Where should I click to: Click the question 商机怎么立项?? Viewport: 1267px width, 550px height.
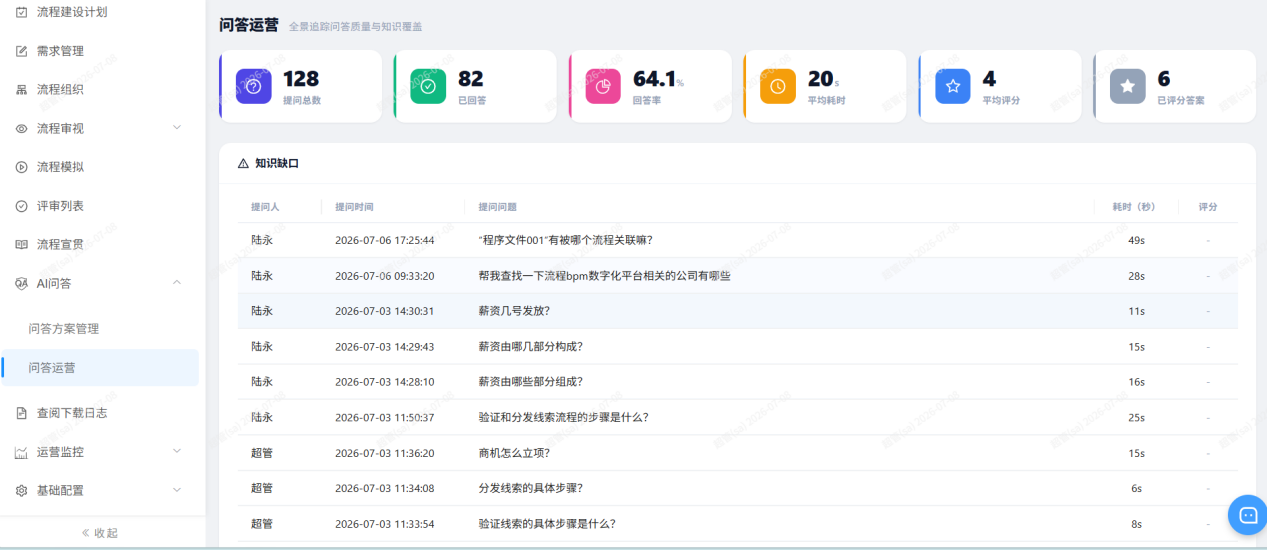514,453
